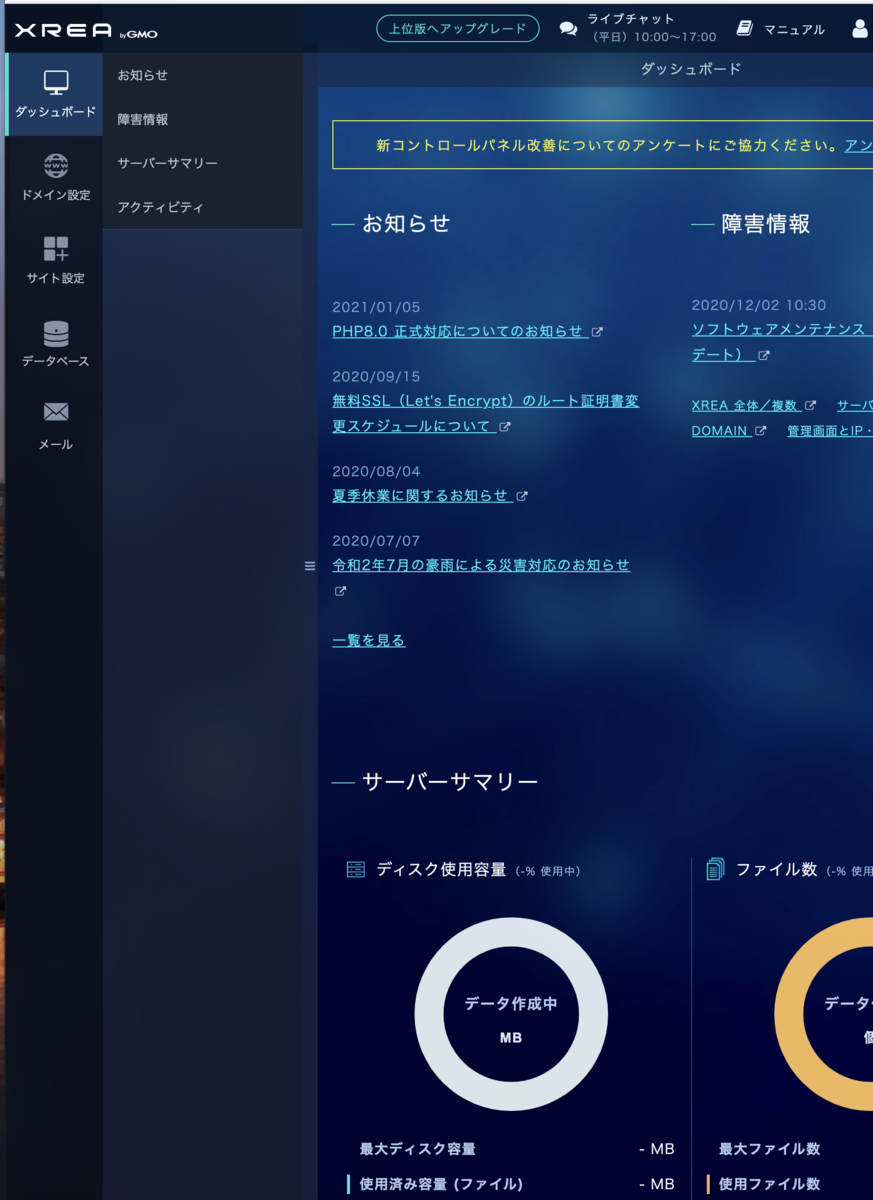Open the 一覧を見る link
The image size is (873, 1200).
[368, 640]
